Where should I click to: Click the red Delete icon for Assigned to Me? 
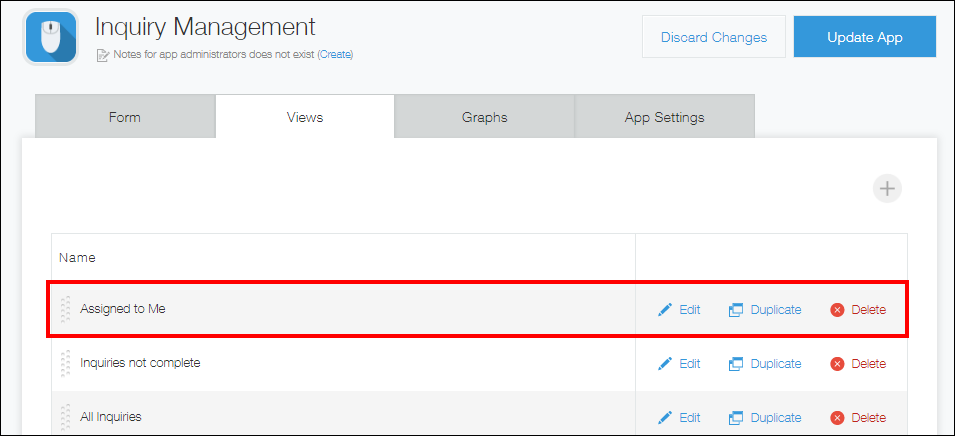tap(837, 310)
